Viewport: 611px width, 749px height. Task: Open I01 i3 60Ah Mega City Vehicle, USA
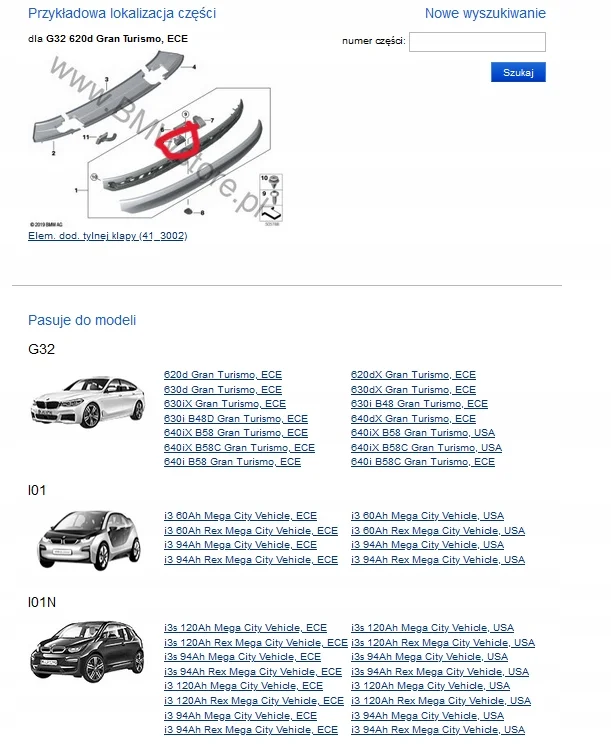[x=428, y=516]
